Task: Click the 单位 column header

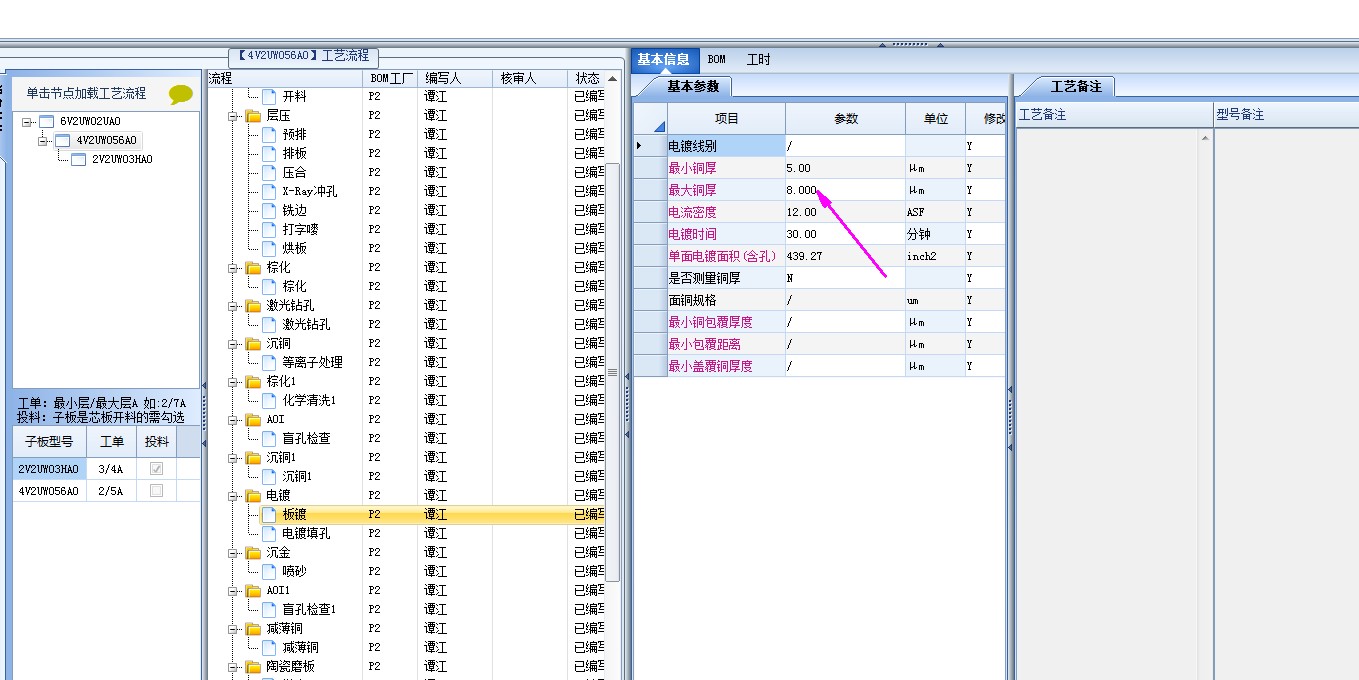Action: click(936, 119)
